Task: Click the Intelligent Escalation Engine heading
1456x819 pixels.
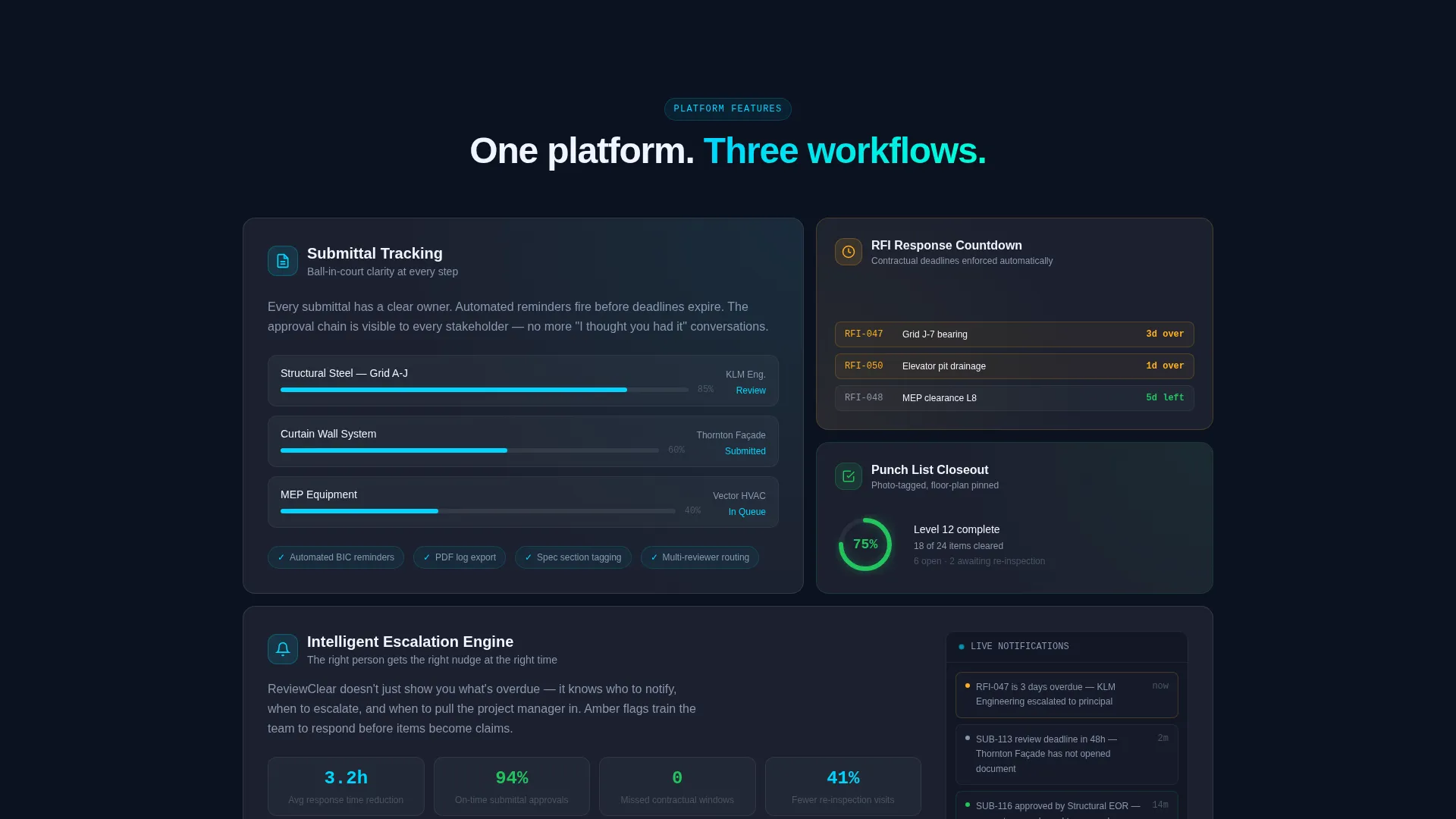Action: click(410, 642)
